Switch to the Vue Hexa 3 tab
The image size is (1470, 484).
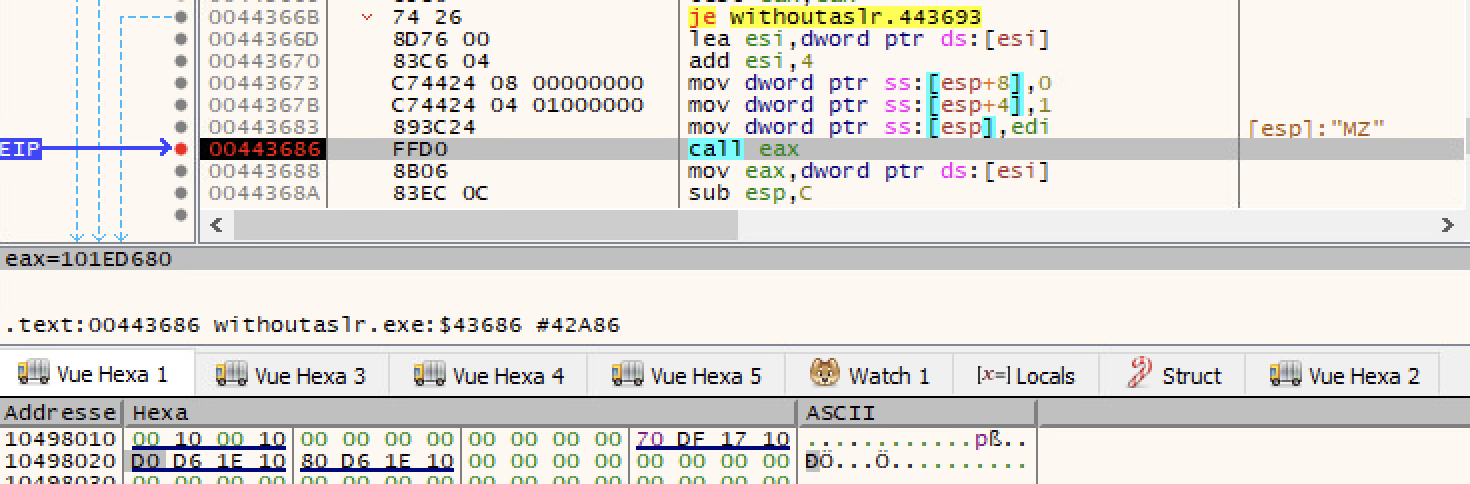point(293,375)
